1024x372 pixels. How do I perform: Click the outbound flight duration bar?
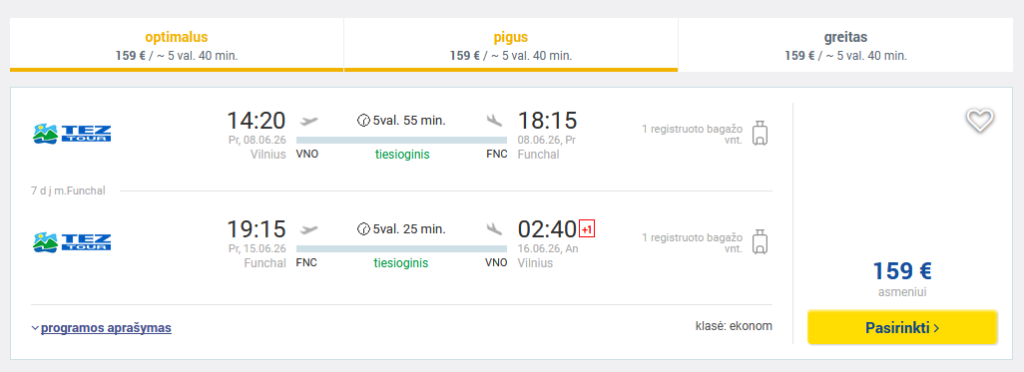point(401,140)
